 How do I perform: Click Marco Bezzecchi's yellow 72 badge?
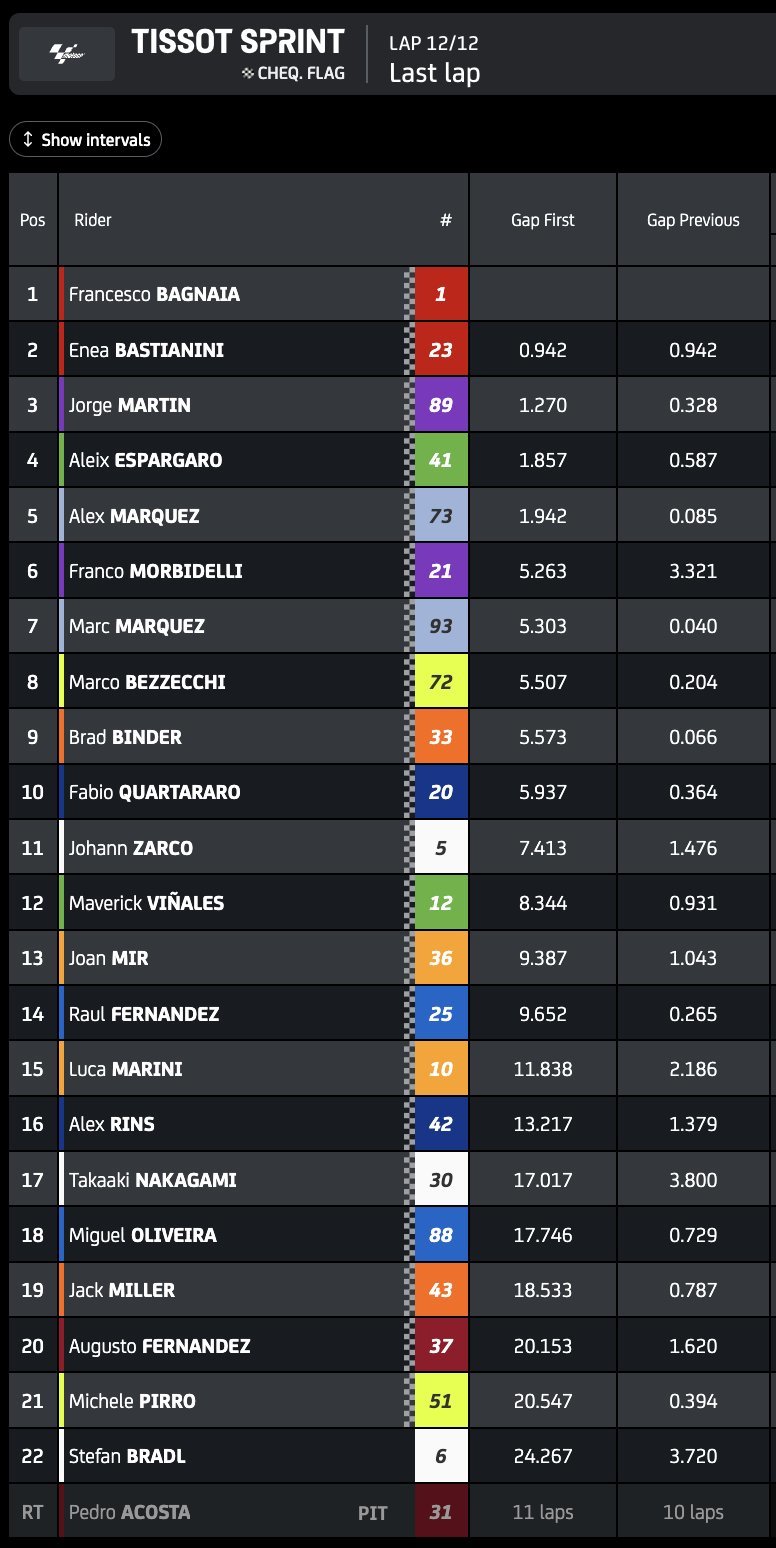[441, 682]
